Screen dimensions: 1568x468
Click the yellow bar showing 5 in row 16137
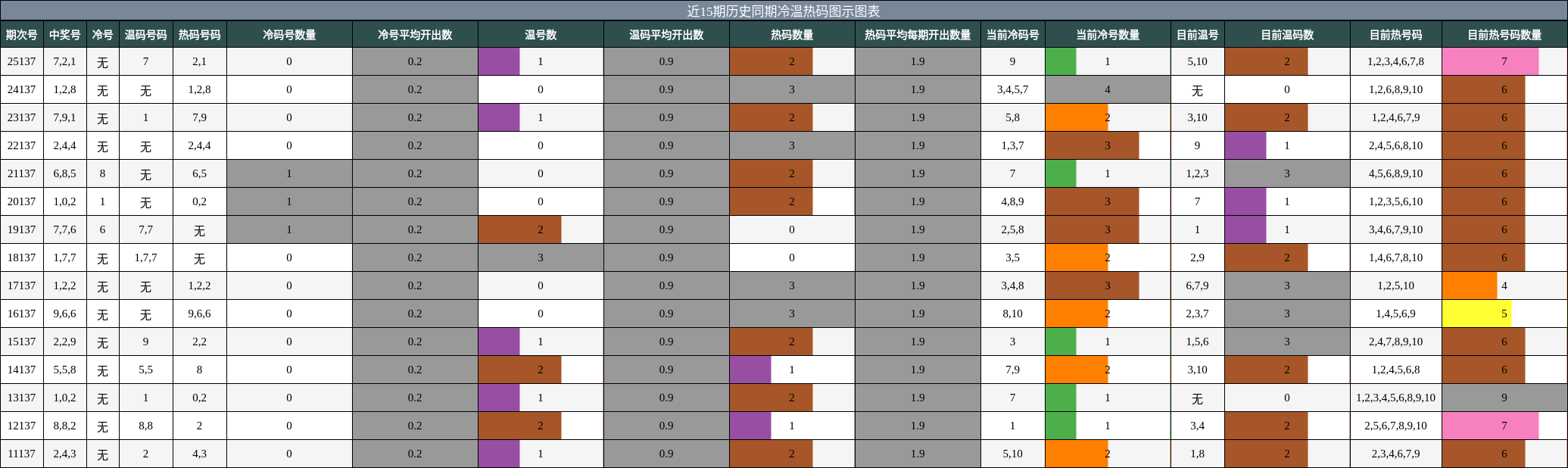click(x=1476, y=314)
